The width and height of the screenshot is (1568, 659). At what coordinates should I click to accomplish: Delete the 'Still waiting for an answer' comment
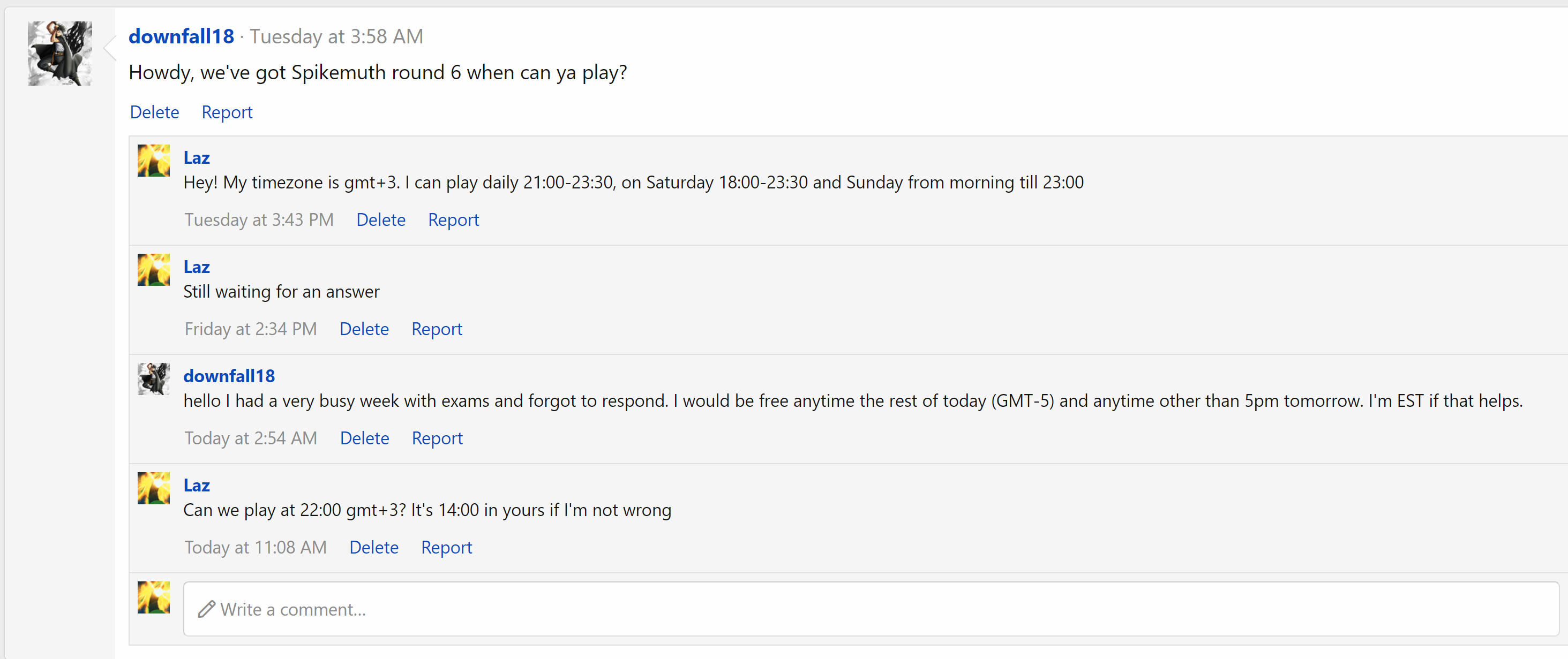point(364,329)
